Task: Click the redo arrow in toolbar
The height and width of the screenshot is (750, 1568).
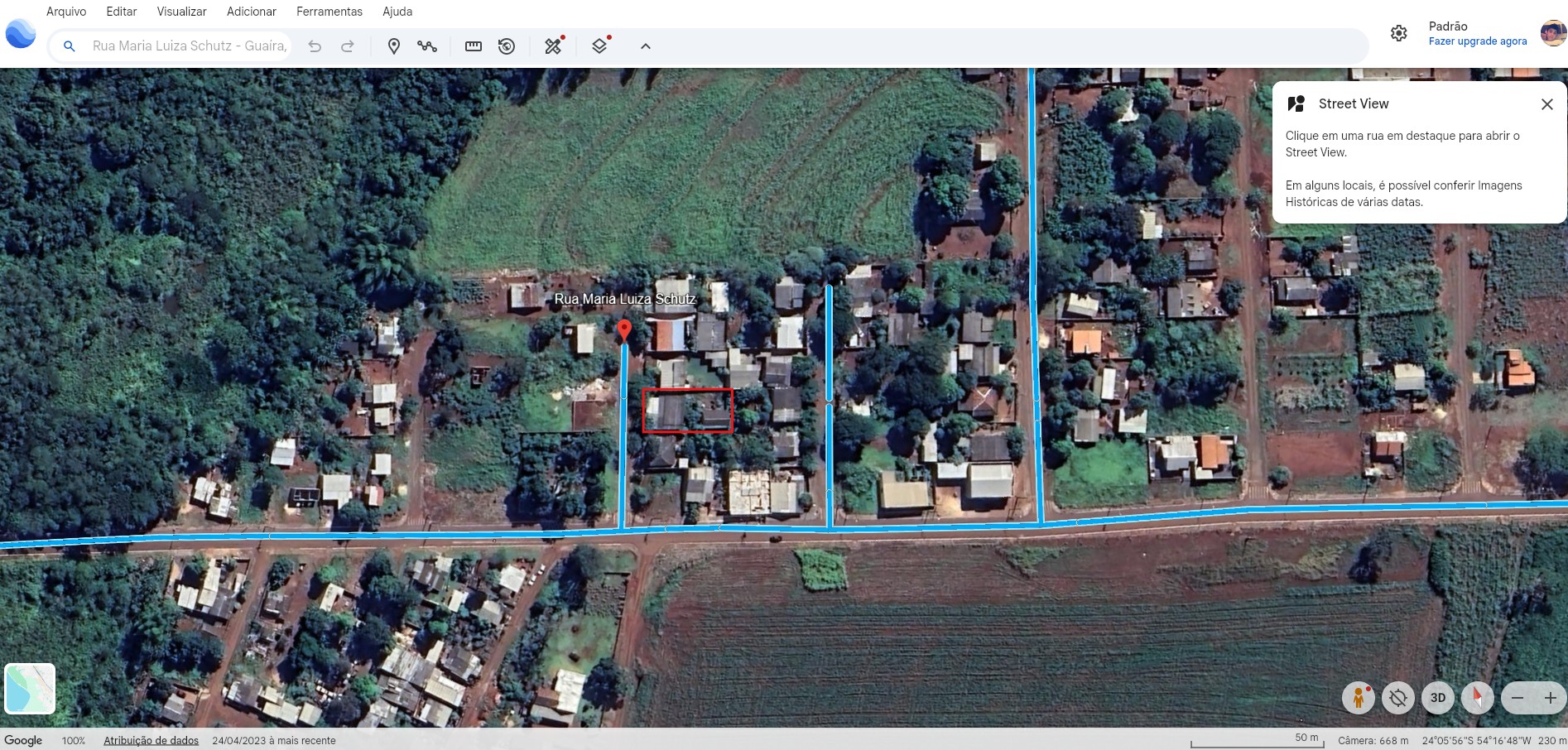Action: point(348,46)
